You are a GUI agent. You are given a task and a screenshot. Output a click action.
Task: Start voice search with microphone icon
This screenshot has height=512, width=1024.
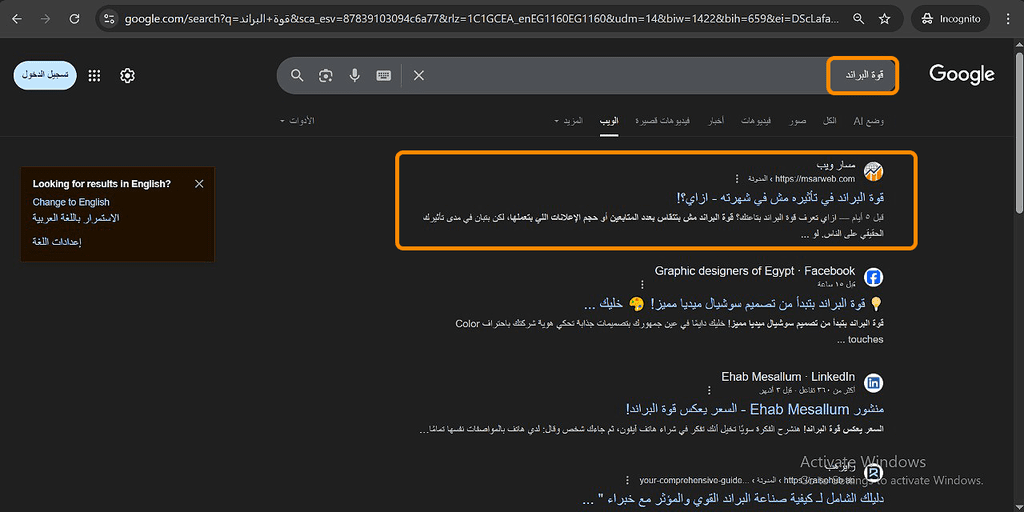355,76
